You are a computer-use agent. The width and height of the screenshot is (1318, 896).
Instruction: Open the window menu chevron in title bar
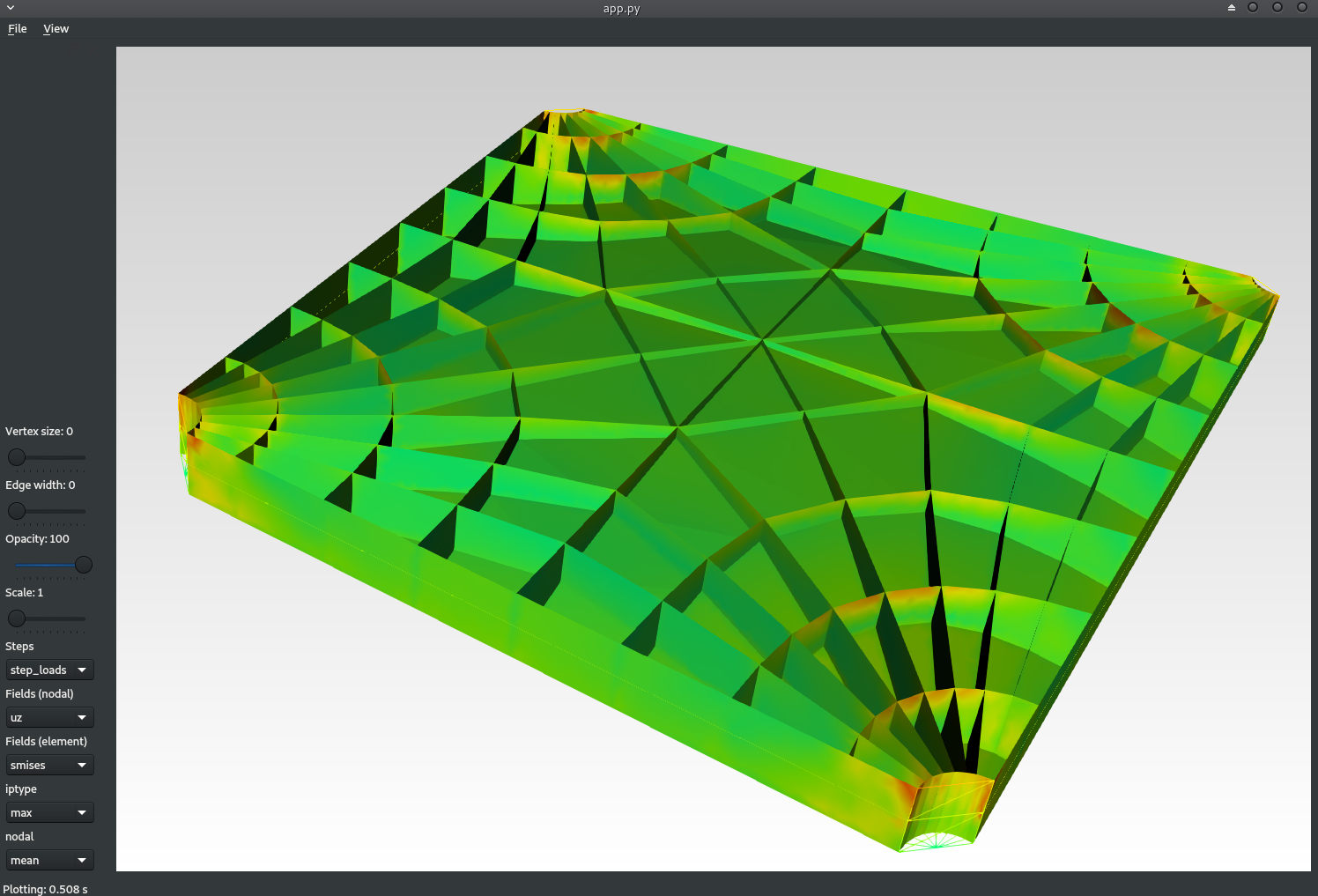11,8
